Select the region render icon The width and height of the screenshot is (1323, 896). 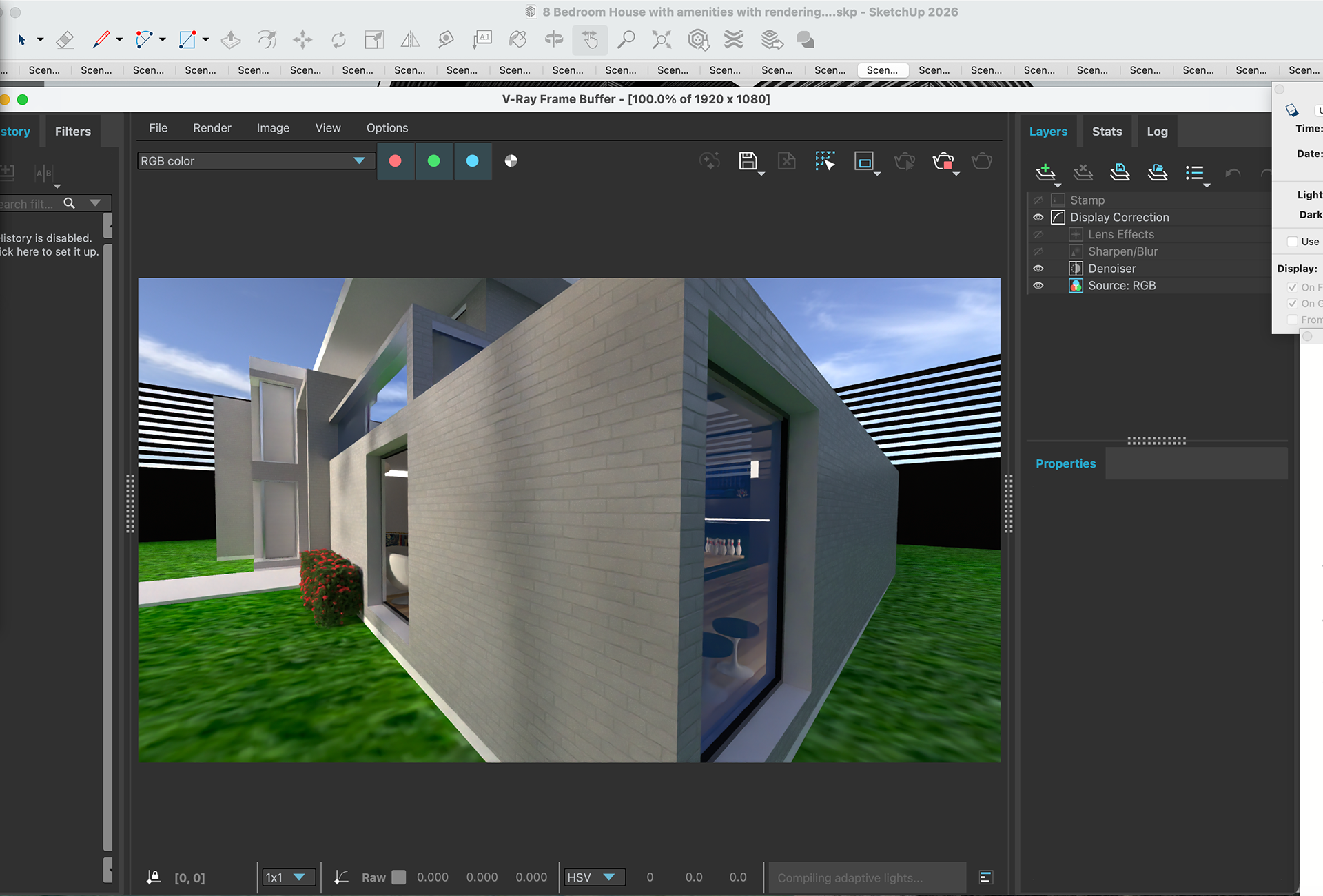863,161
